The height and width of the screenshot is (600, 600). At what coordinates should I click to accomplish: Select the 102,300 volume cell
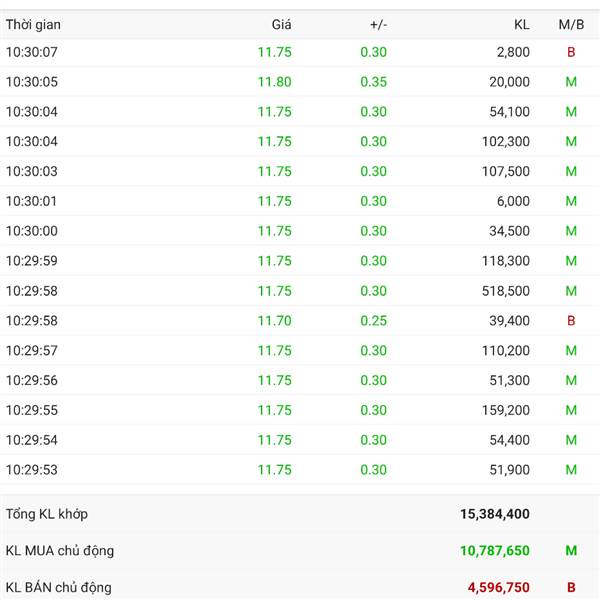click(x=505, y=142)
